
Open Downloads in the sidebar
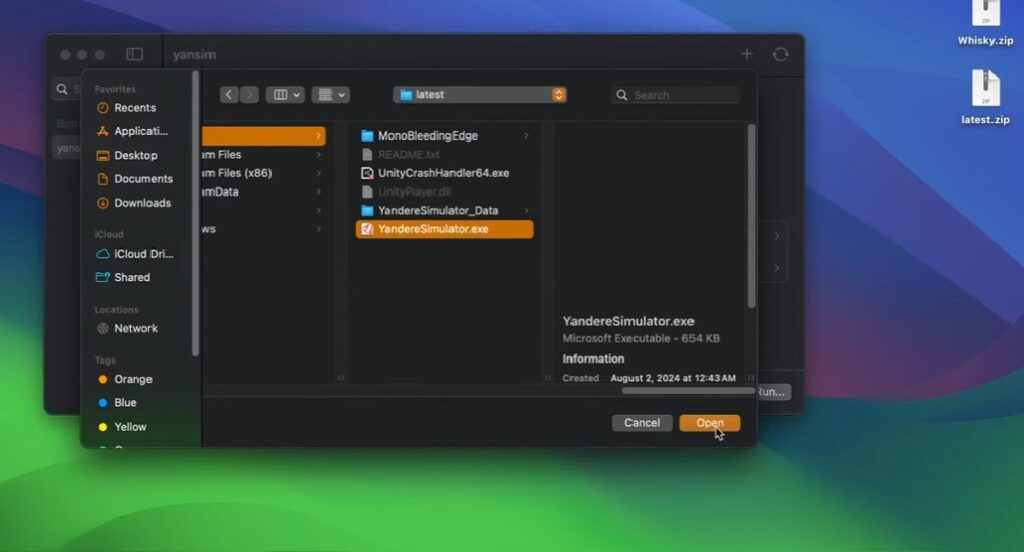coord(142,203)
